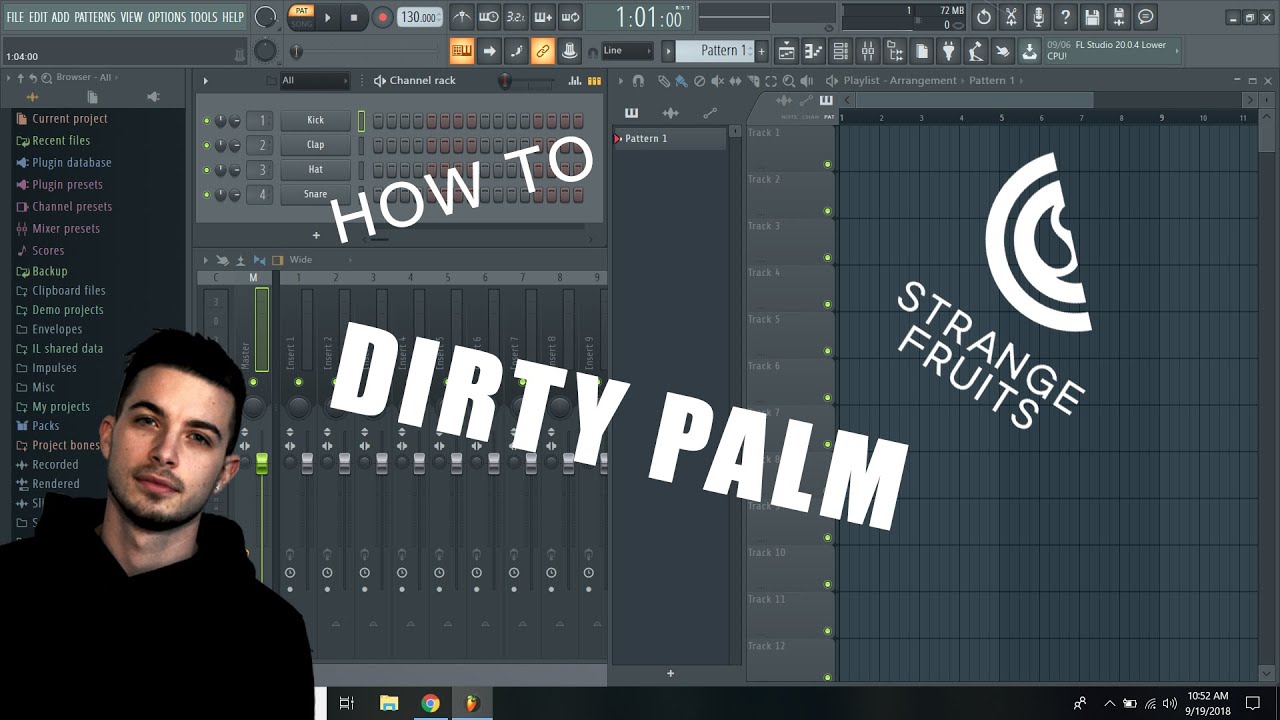Select the playlist Delete tool
The image size is (1280, 720).
[x=699, y=81]
